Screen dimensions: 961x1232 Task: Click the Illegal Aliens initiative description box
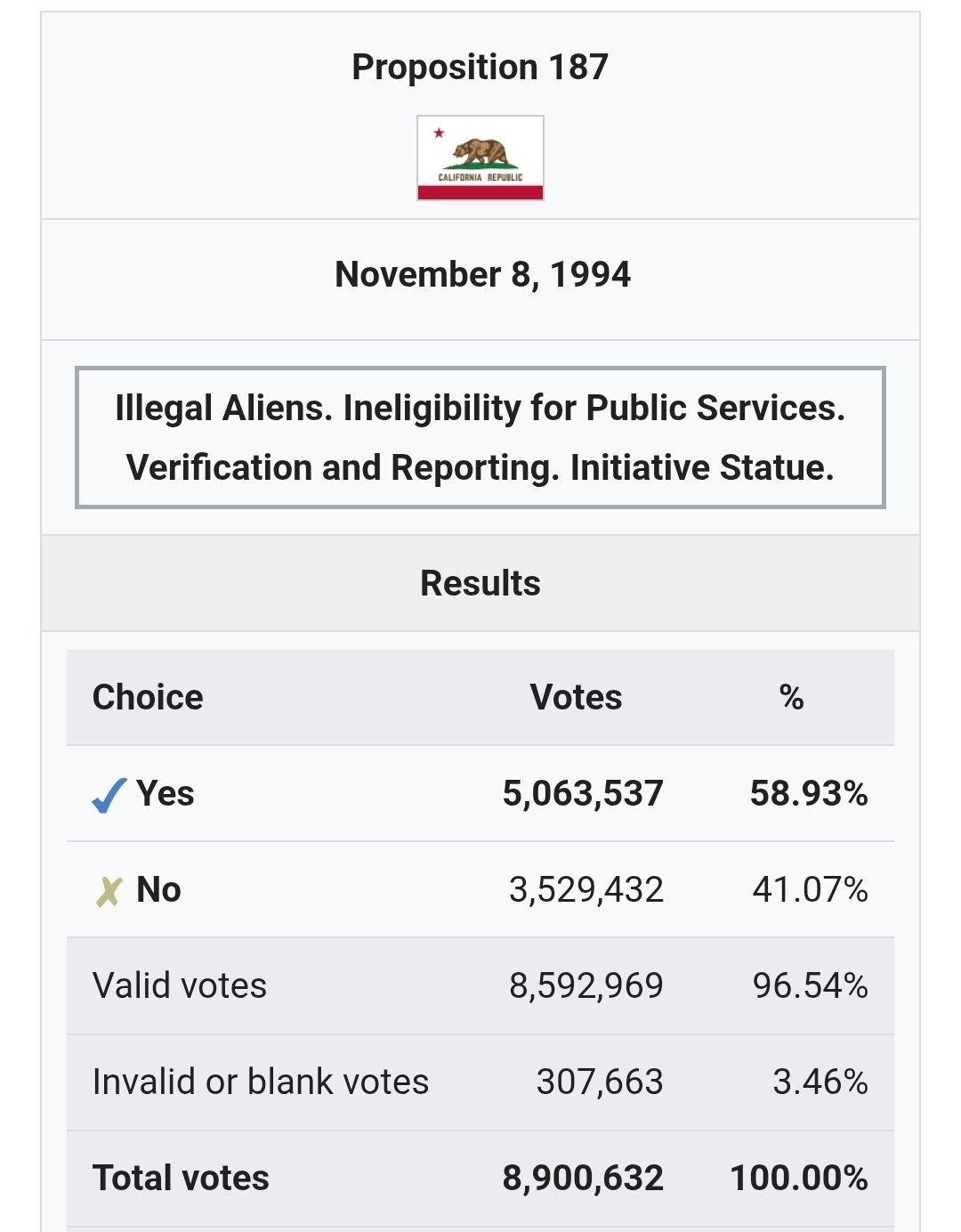[x=480, y=437]
